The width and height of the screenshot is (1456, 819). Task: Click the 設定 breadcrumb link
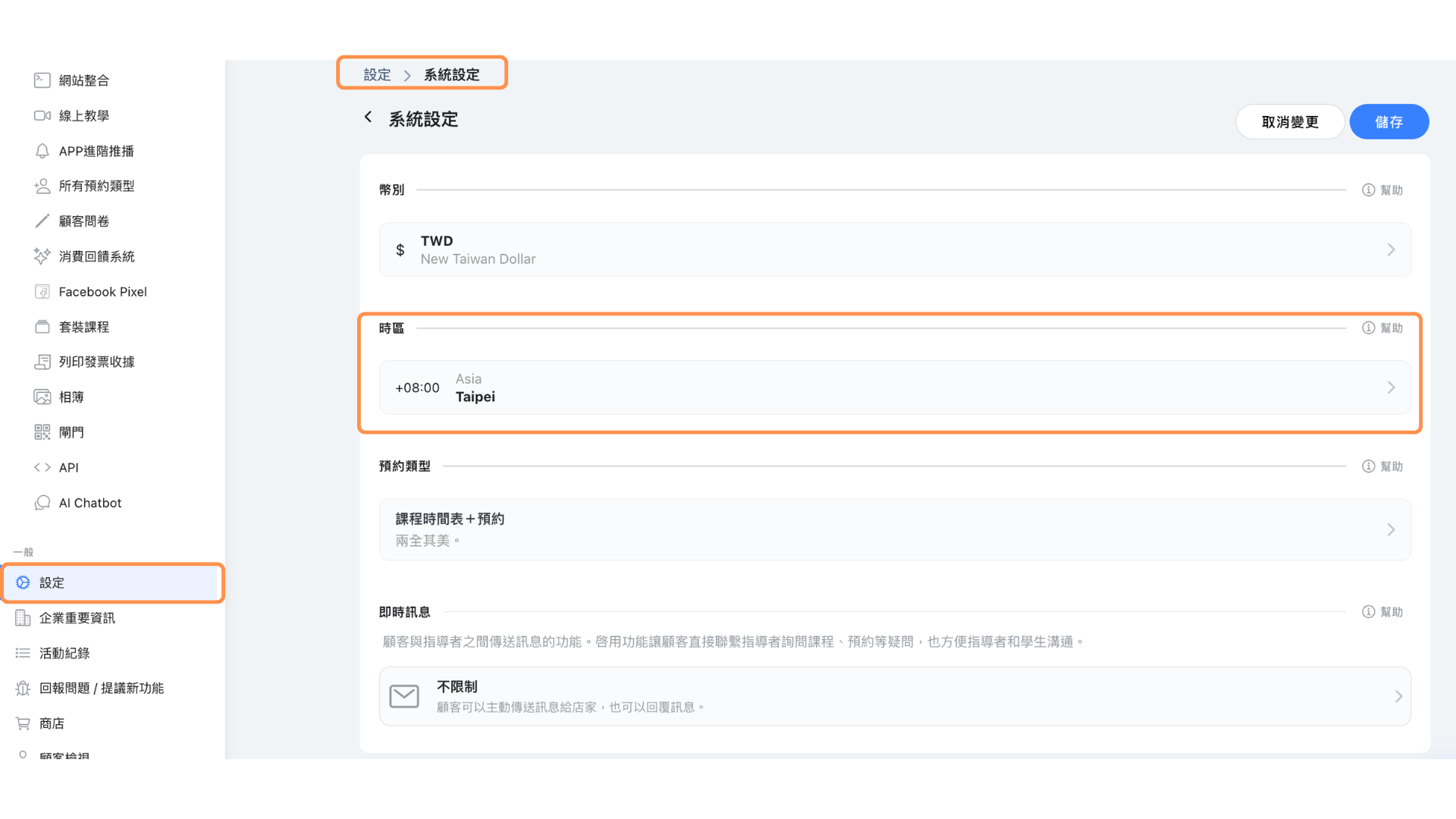point(377,74)
